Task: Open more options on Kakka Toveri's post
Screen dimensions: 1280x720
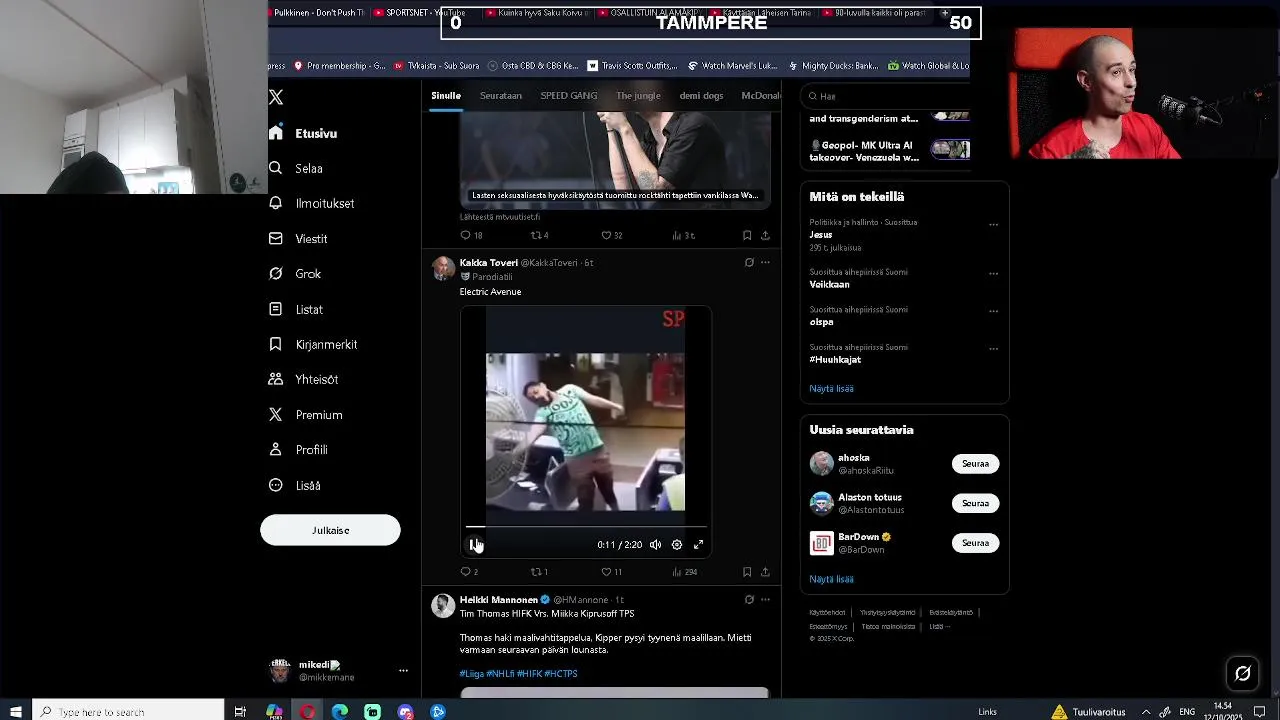Action: pos(765,262)
